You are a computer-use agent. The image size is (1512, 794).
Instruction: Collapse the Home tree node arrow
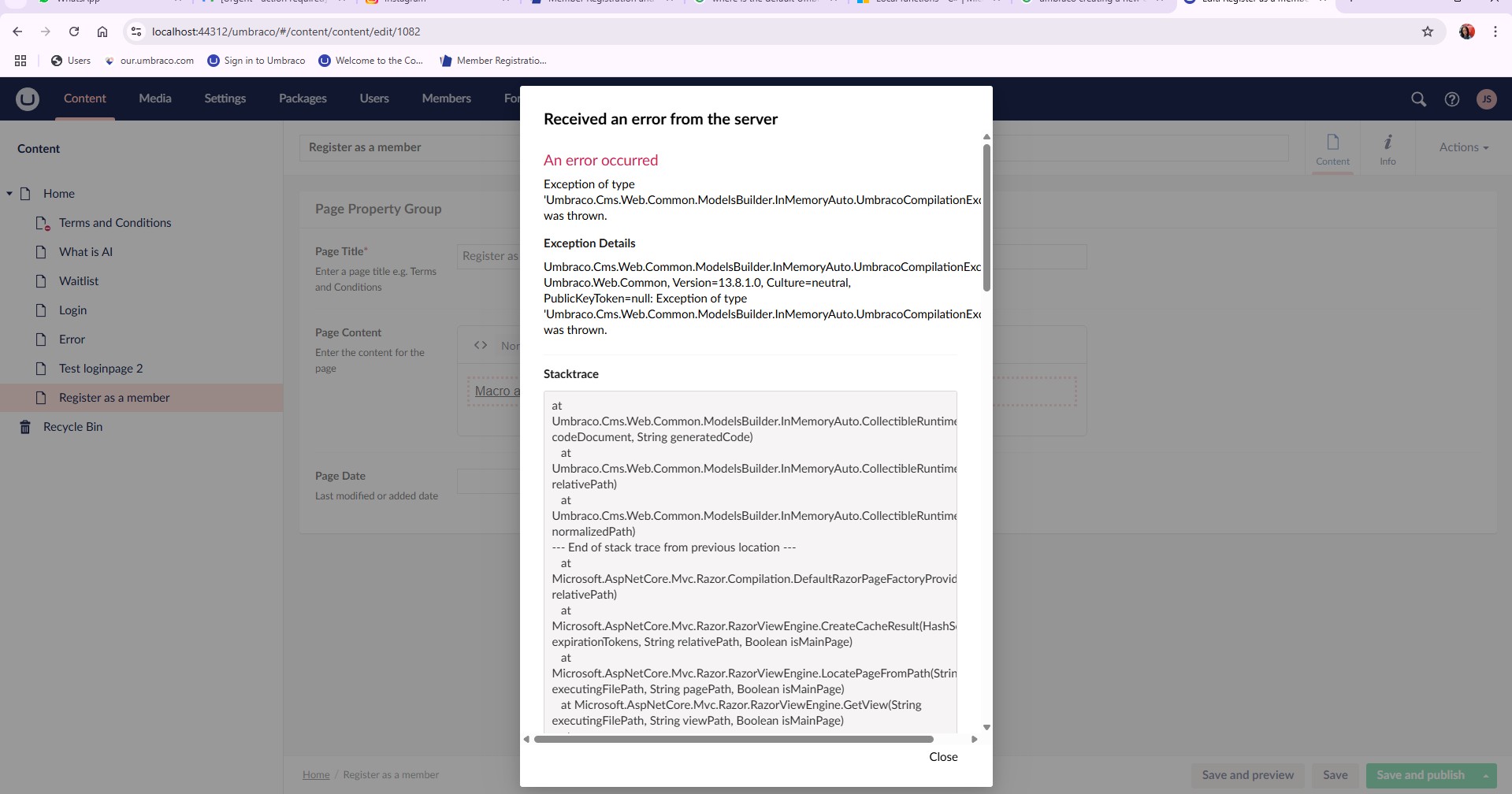(x=9, y=194)
